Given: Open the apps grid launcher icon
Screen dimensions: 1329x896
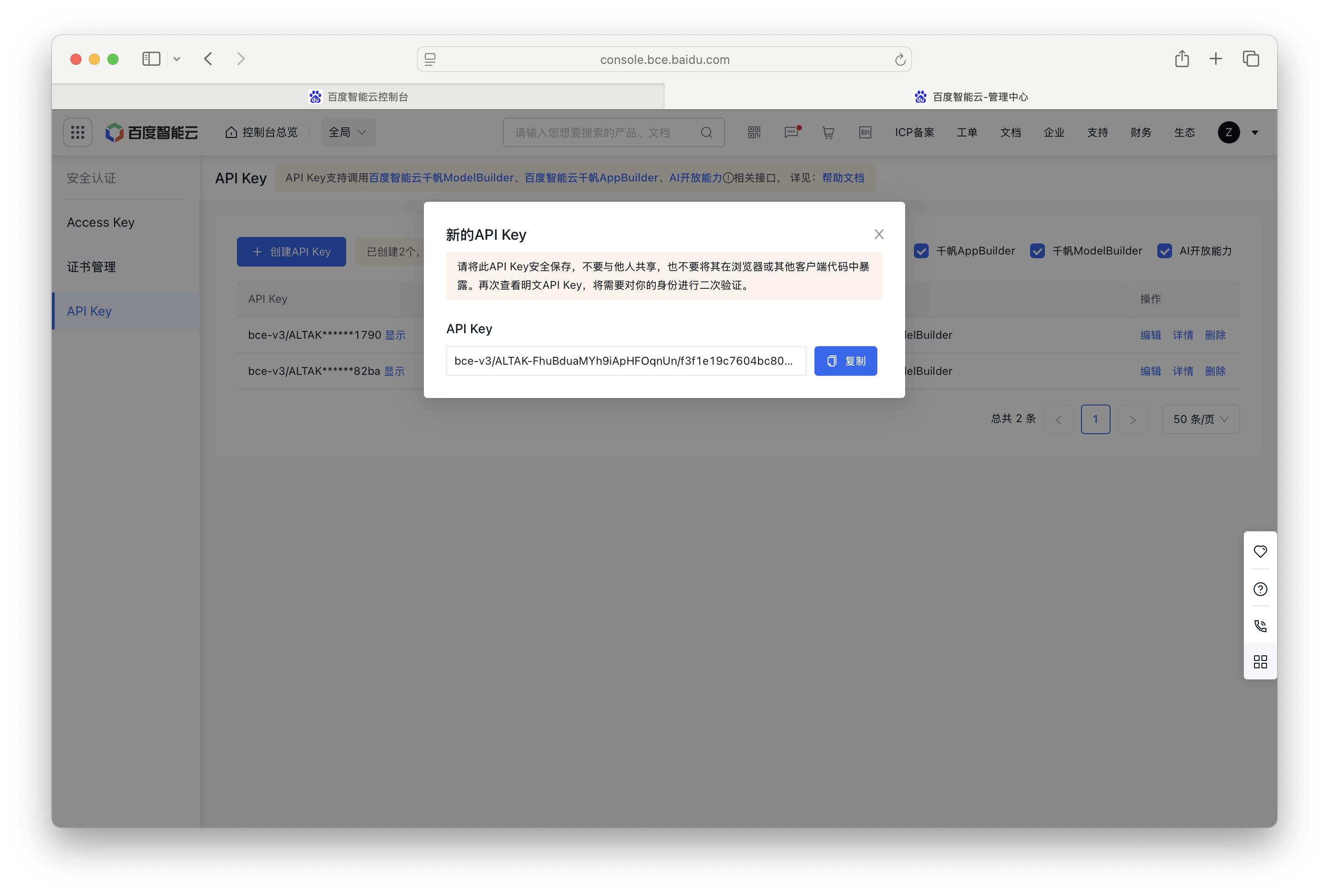Looking at the screenshot, I should coord(78,132).
